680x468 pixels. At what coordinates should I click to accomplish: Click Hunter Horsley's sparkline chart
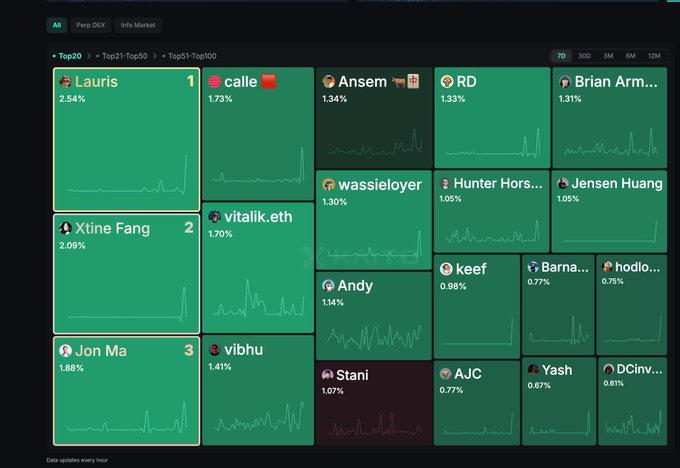(492, 232)
